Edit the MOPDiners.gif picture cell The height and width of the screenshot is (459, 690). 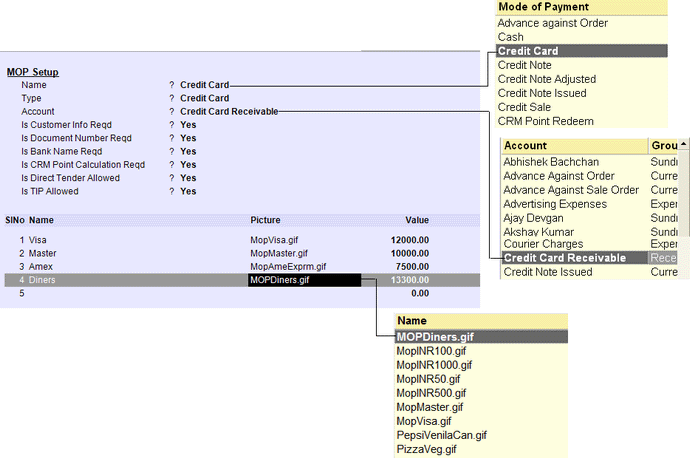303,280
